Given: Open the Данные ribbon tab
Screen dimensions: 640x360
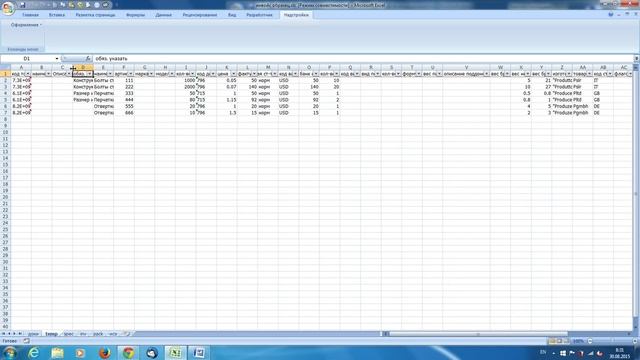Looking at the screenshot, I should pos(163,15).
